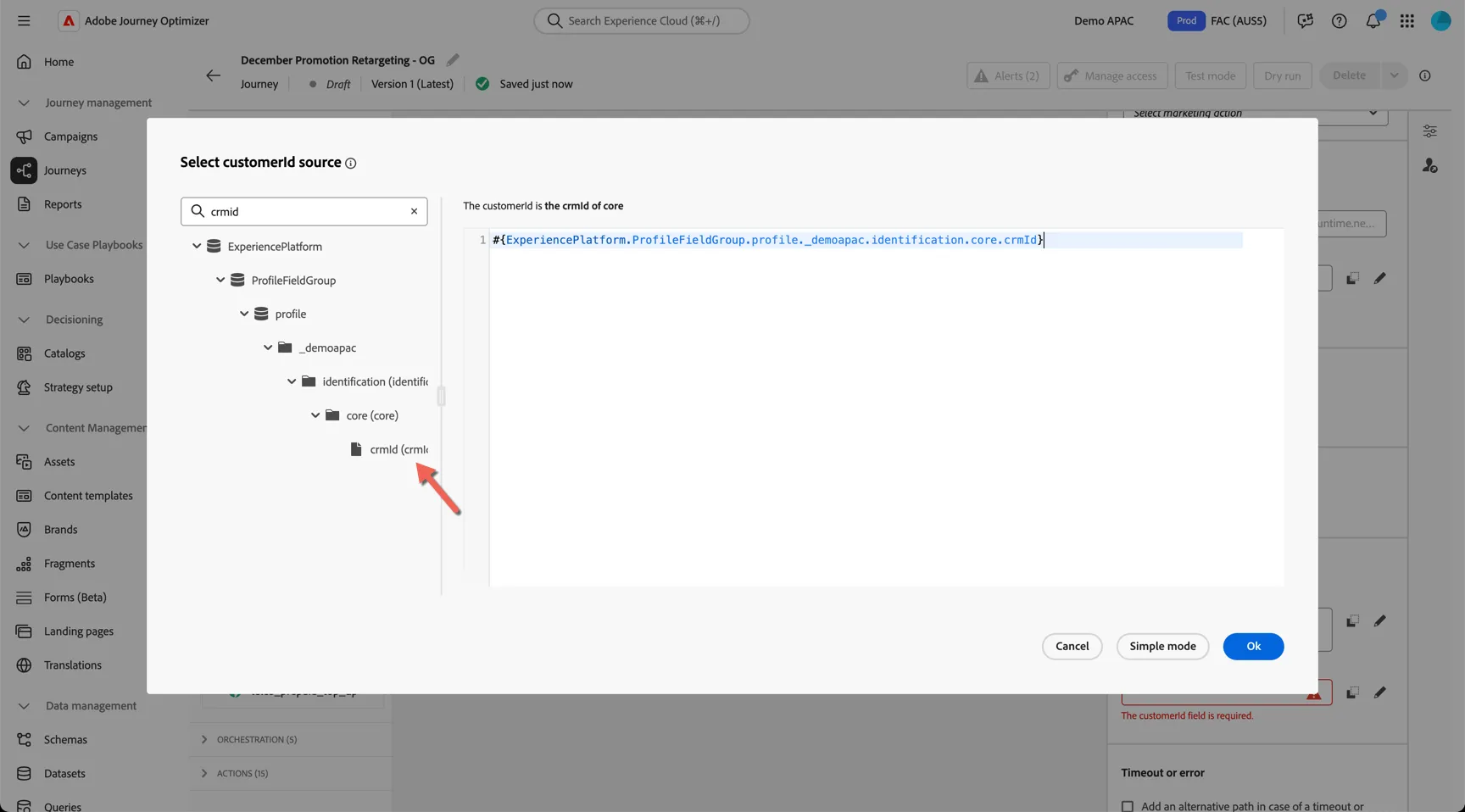Clear the crmid search field
1465x812 pixels.
(414, 212)
